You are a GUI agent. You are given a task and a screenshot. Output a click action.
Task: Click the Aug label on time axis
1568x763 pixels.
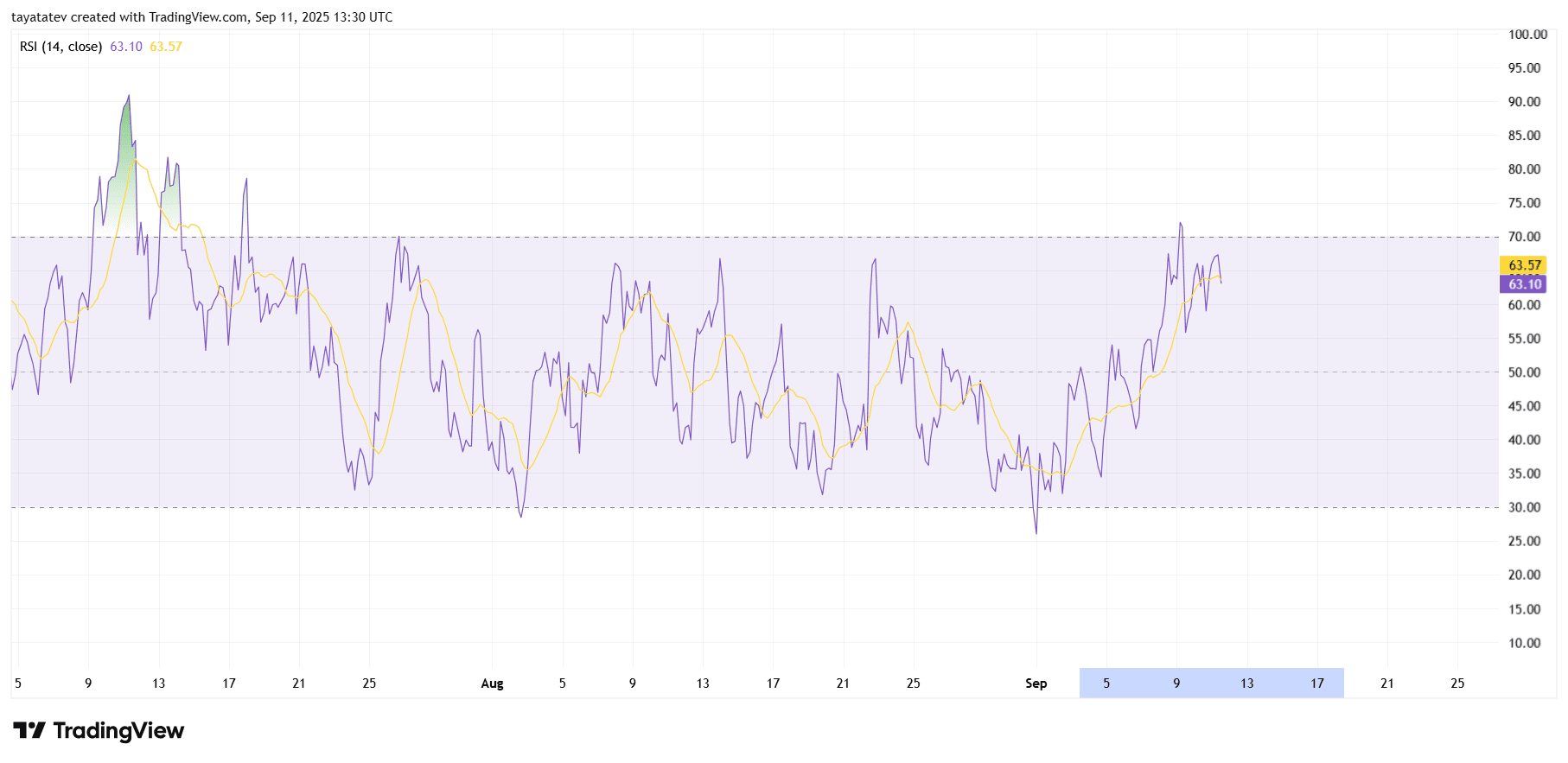492,684
